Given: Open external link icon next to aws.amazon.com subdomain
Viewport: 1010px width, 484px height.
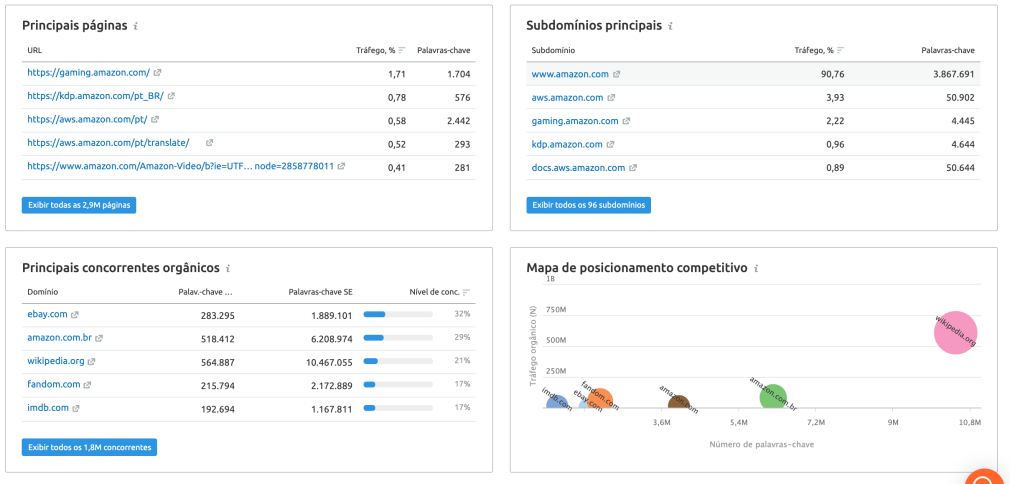Looking at the screenshot, I should point(611,98).
